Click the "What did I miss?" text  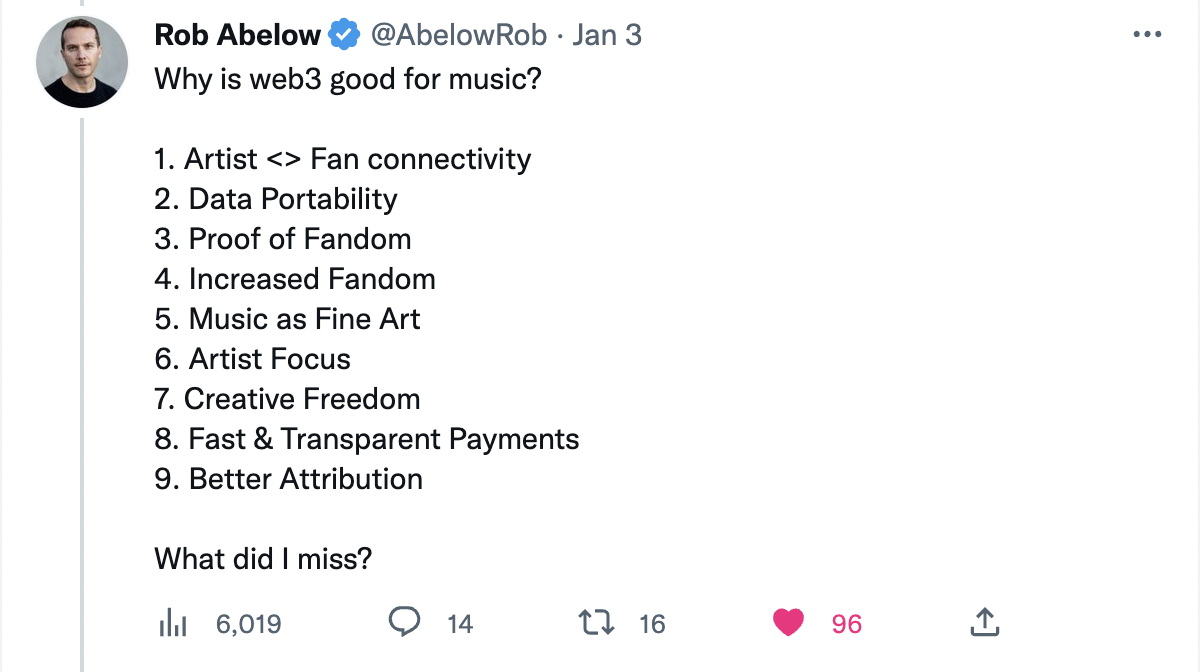[263, 558]
